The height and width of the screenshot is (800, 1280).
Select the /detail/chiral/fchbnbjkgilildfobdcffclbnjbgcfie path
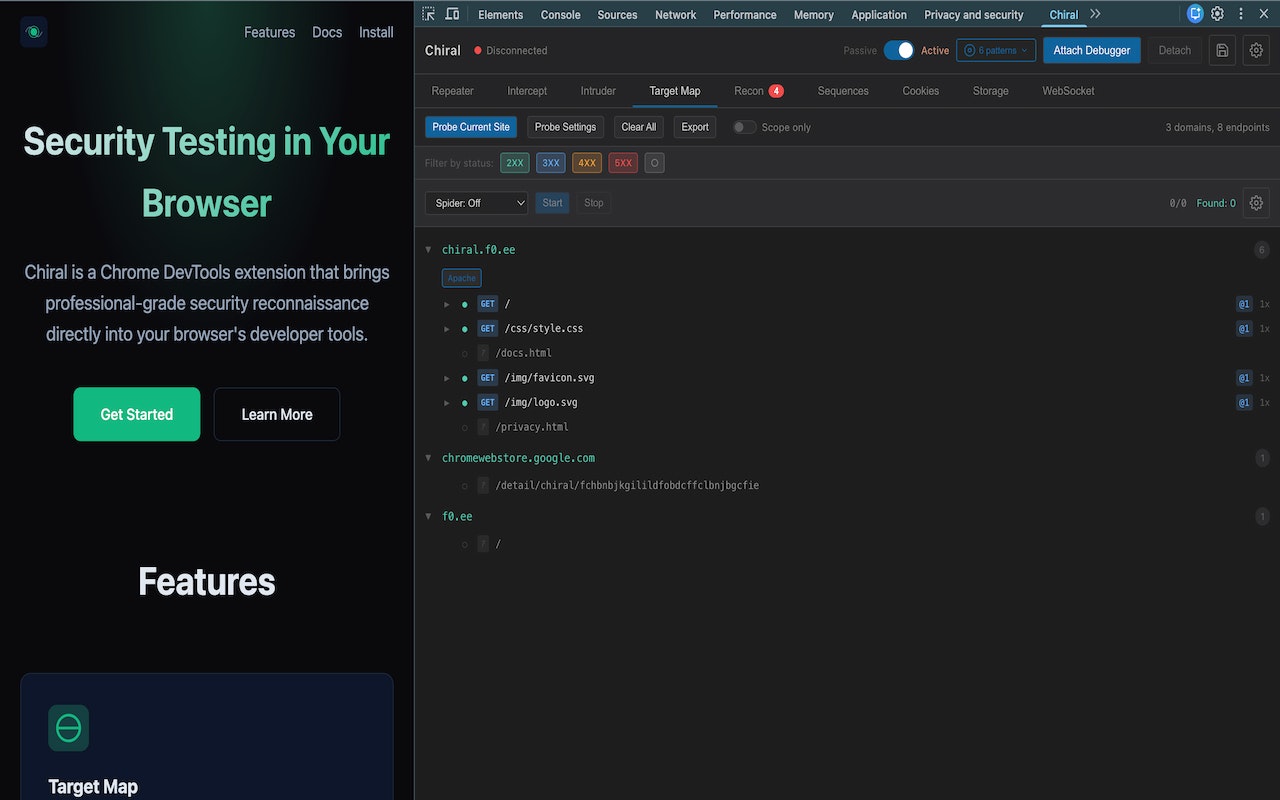[627, 486]
